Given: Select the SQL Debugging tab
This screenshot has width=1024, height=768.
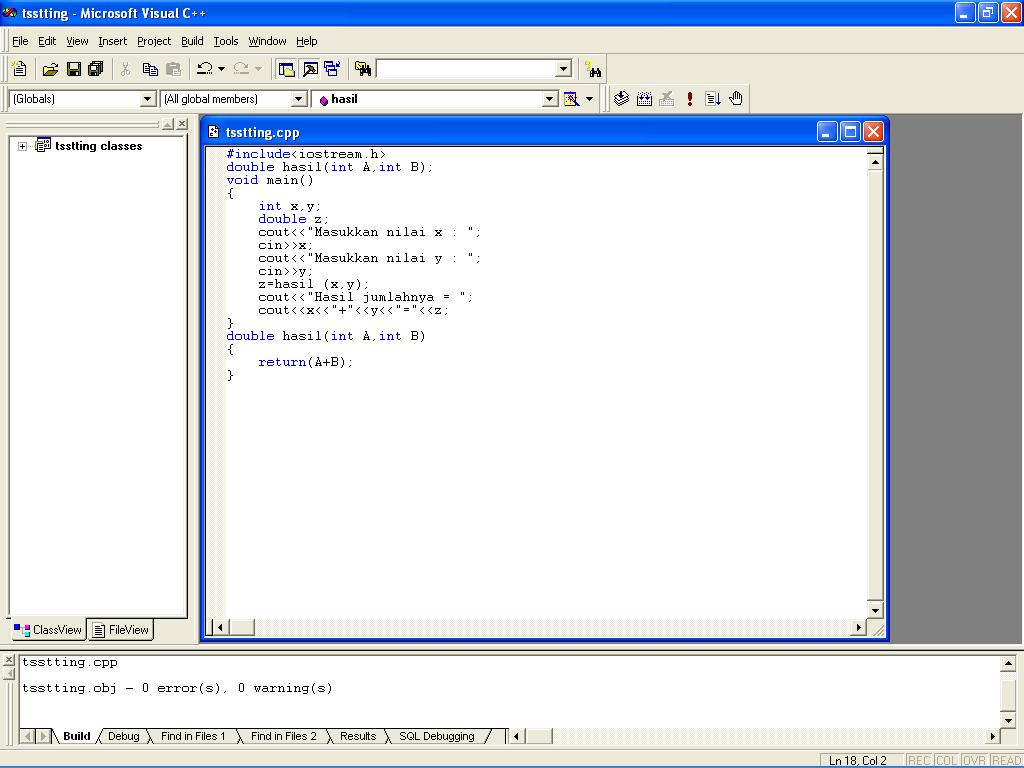Looking at the screenshot, I should (x=436, y=736).
